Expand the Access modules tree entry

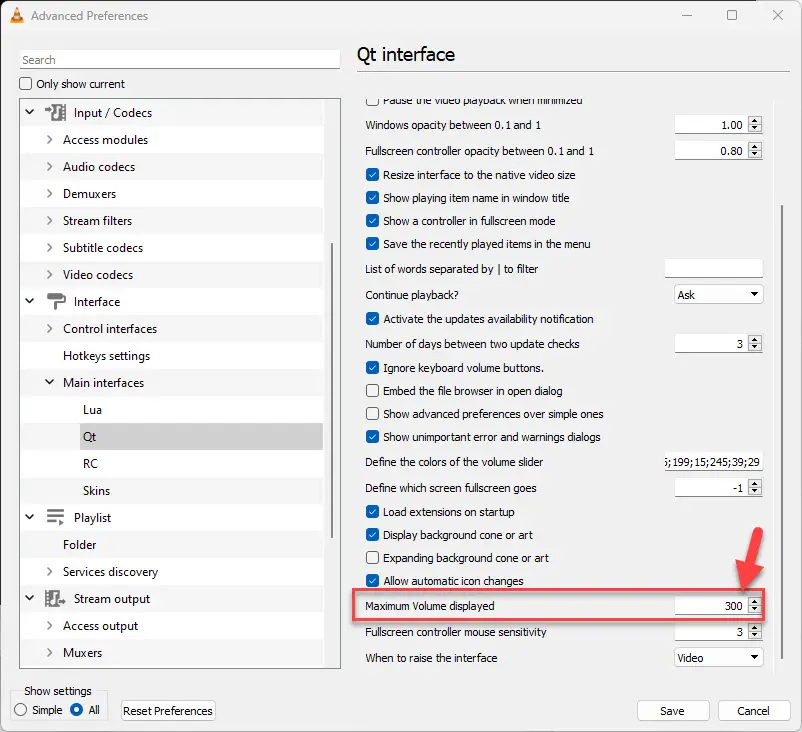pyautogui.click(x=48, y=139)
